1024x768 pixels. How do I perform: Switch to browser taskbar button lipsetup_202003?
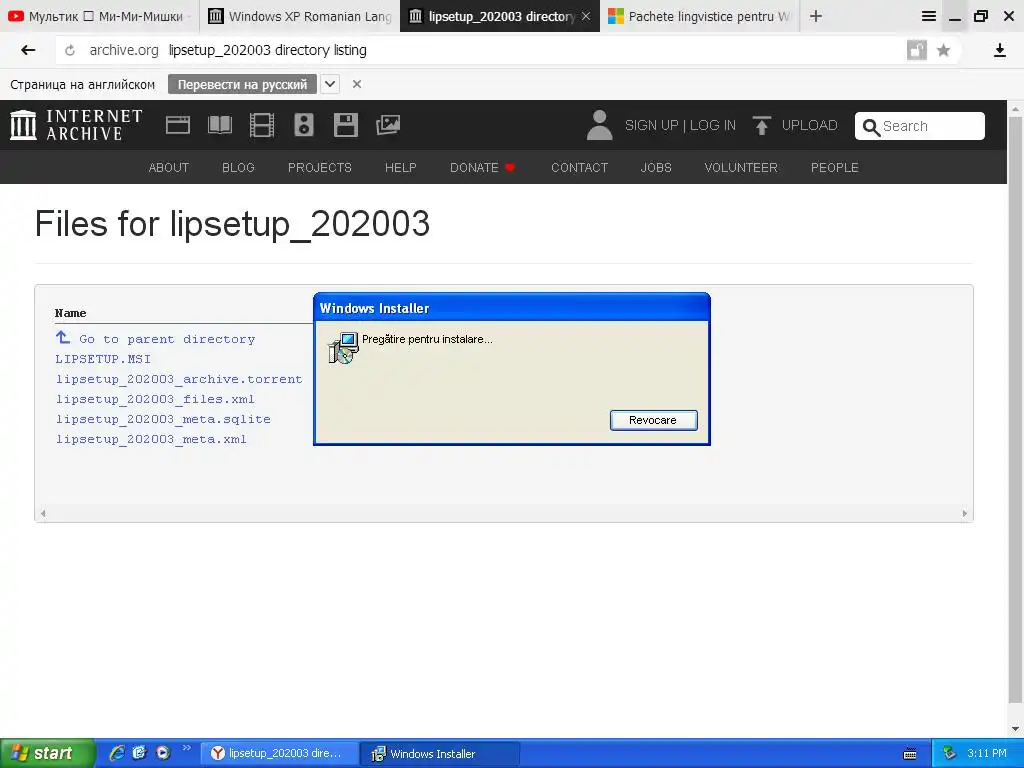click(x=280, y=754)
